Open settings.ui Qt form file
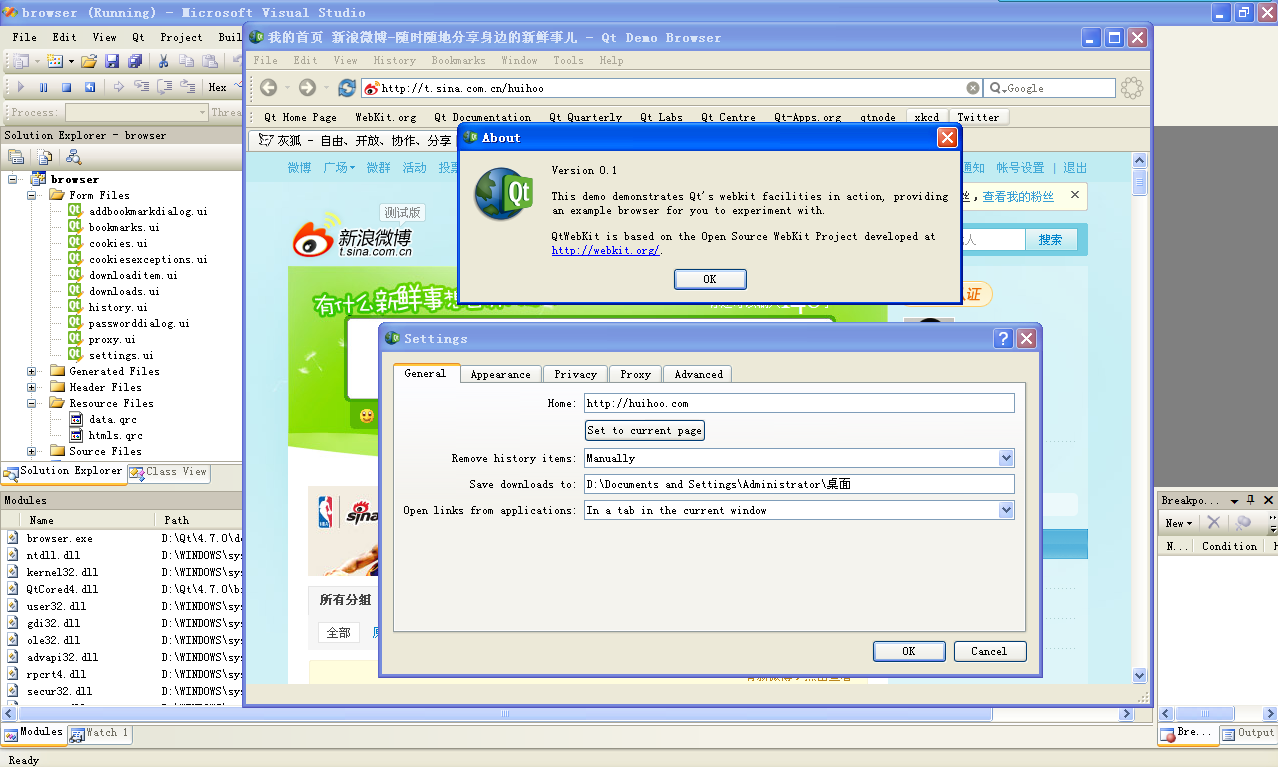This screenshot has height=767, width=1278. (x=121, y=355)
